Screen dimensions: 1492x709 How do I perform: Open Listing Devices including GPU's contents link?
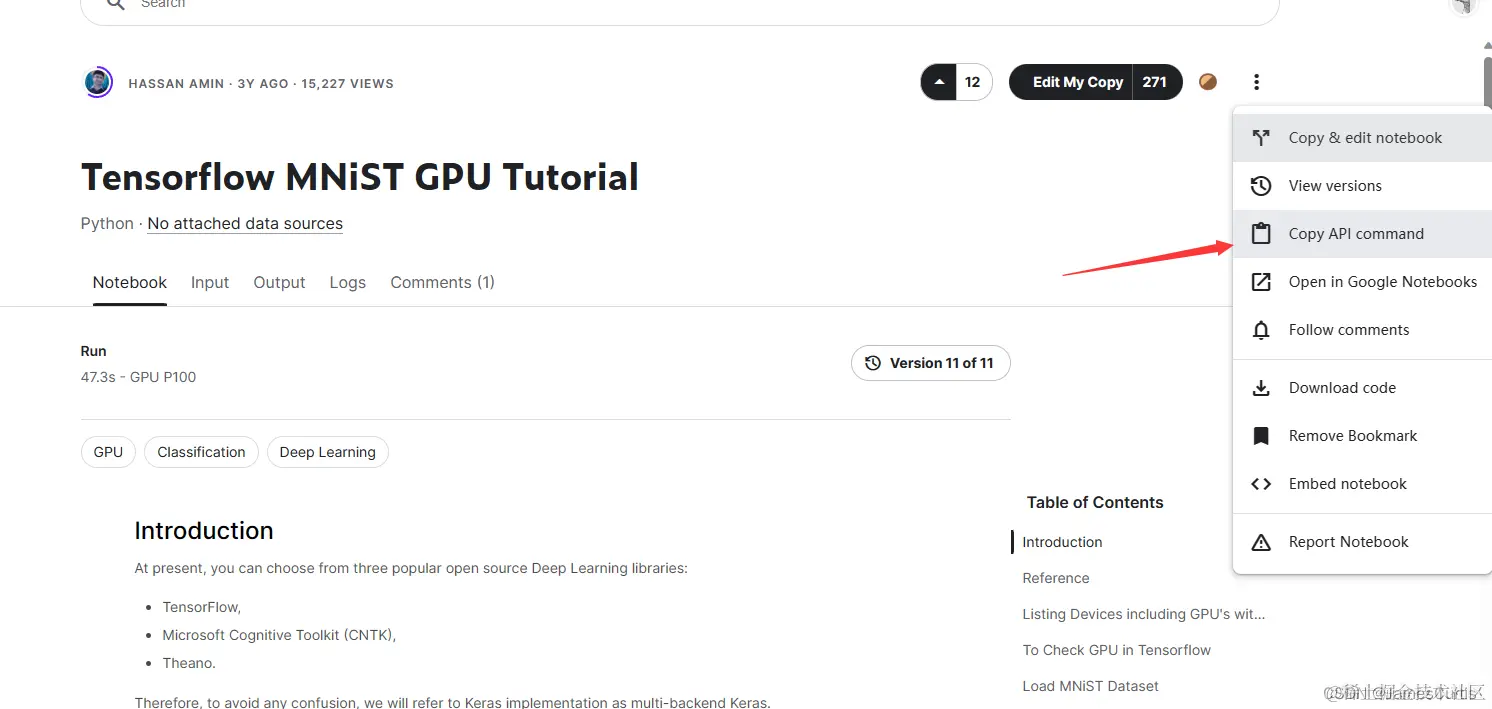1144,614
